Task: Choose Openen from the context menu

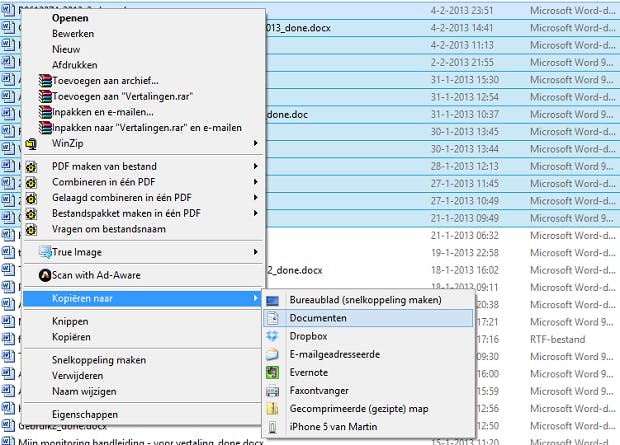Action: click(70, 18)
